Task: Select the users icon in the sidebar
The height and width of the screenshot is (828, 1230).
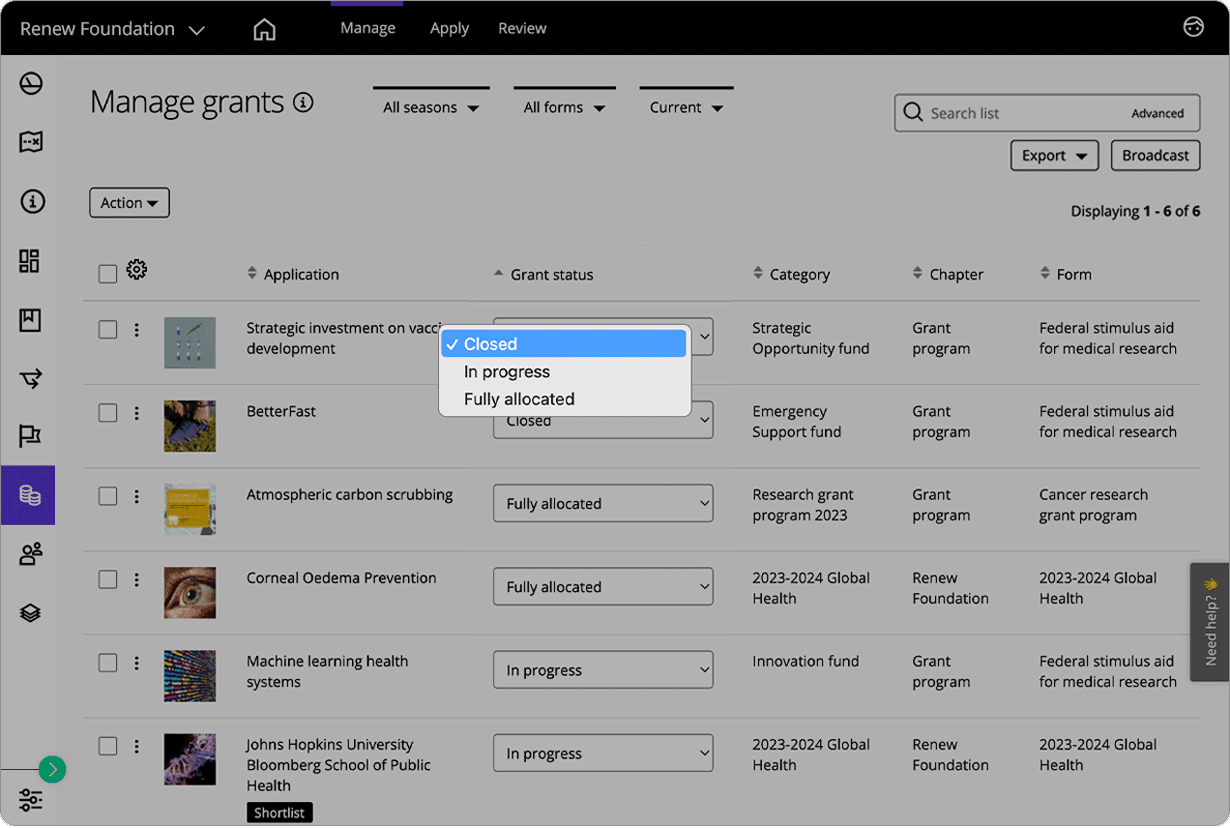Action: (29, 553)
